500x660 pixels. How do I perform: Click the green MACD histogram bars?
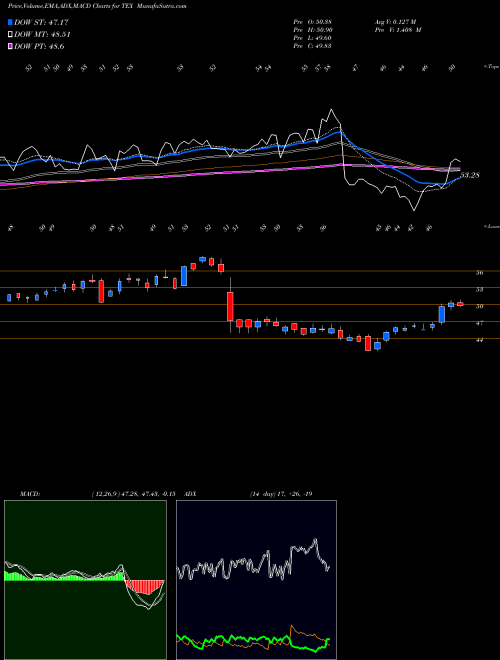(x=65, y=576)
